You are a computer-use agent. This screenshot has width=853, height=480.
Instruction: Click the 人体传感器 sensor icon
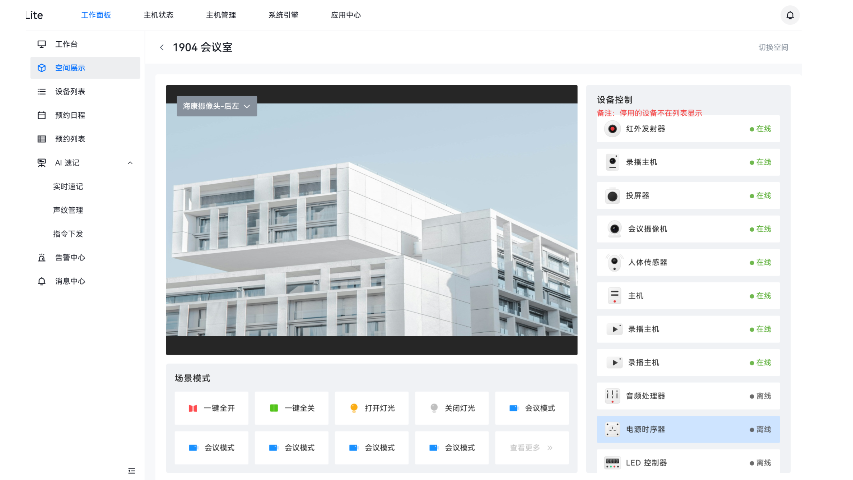pos(614,262)
